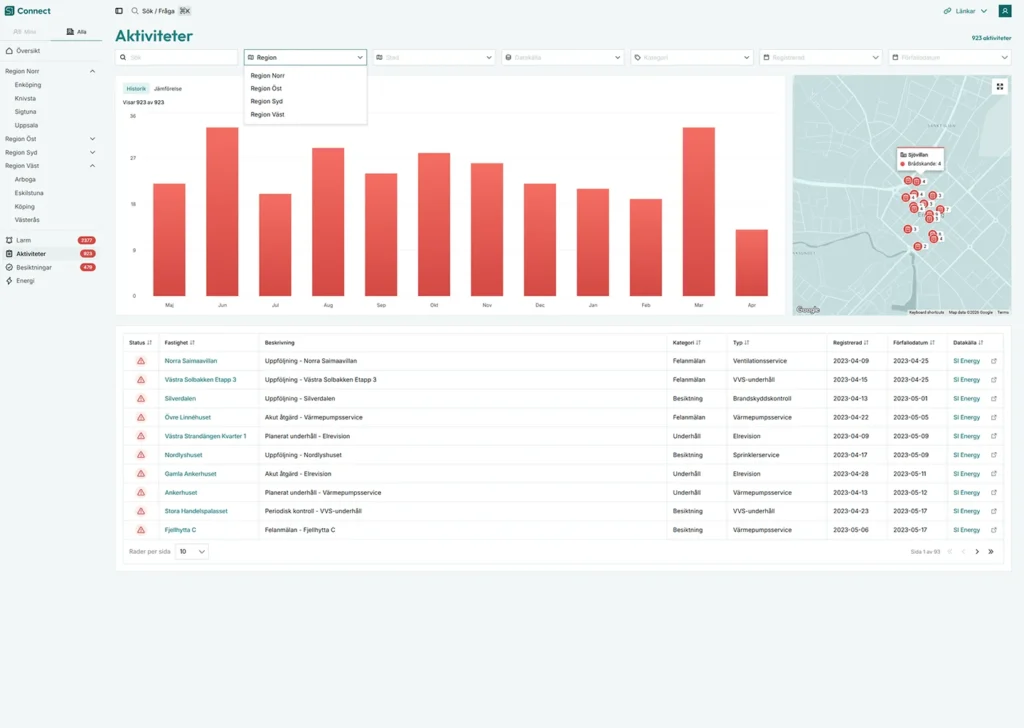Jump to last page arrow
Screen dimensions: 1024x728
pyautogui.click(x=991, y=552)
